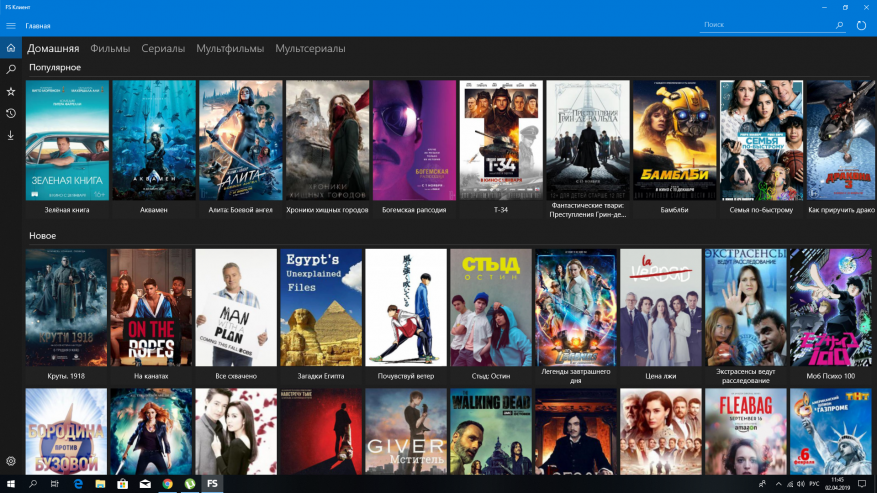Open Алита: Боевой ангел poster
The image size is (877, 493).
point(241,140)
